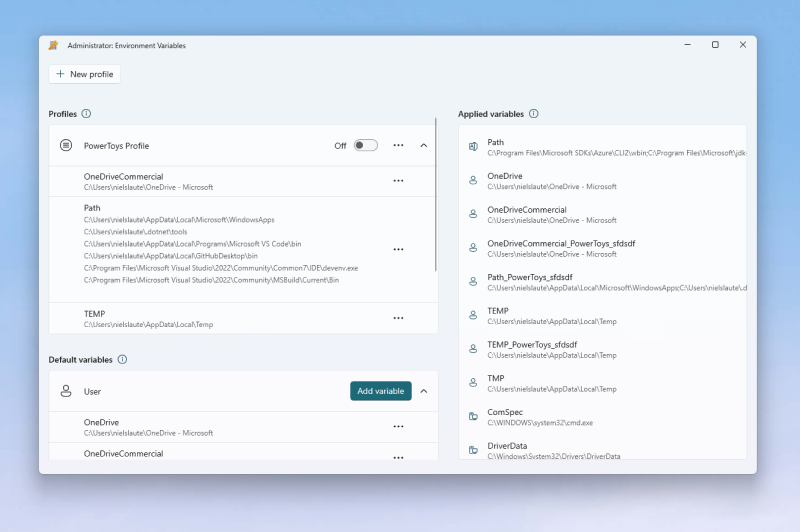
Task: Select the Path entry in Applied variables
Action: [600, 147]
